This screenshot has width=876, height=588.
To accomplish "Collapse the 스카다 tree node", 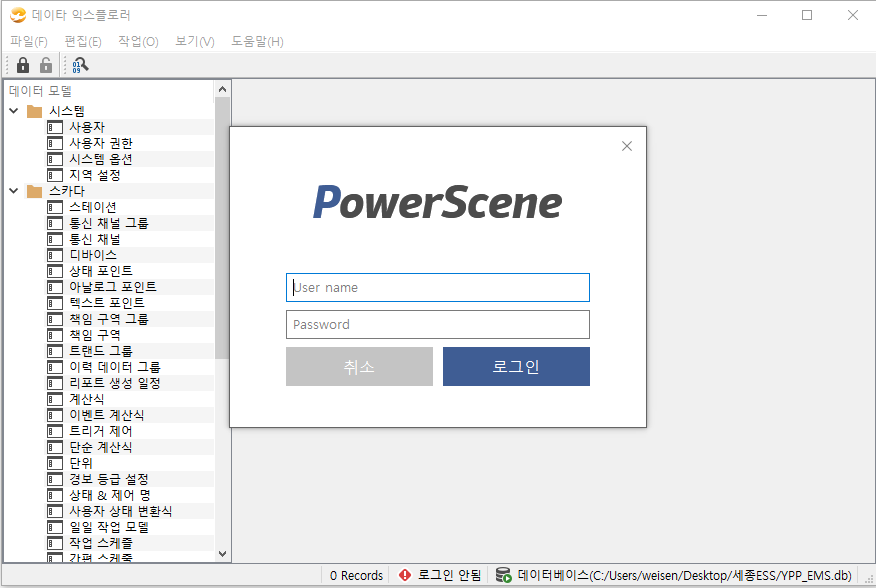I will tap(14, 191).
